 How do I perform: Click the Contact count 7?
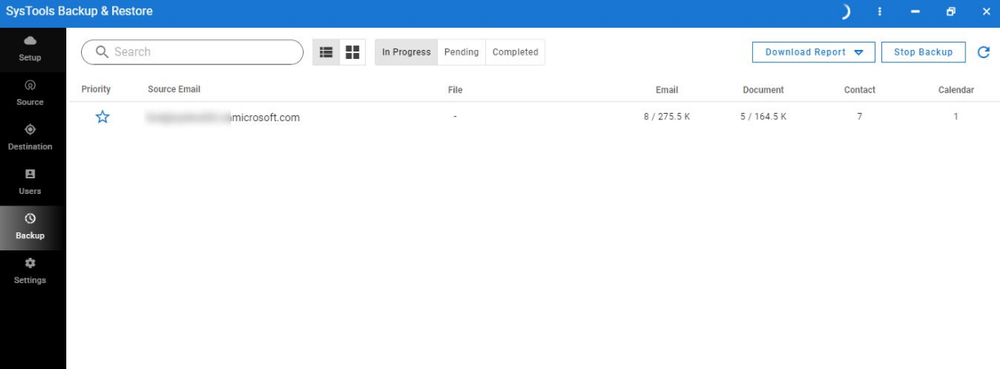(860, 117)
